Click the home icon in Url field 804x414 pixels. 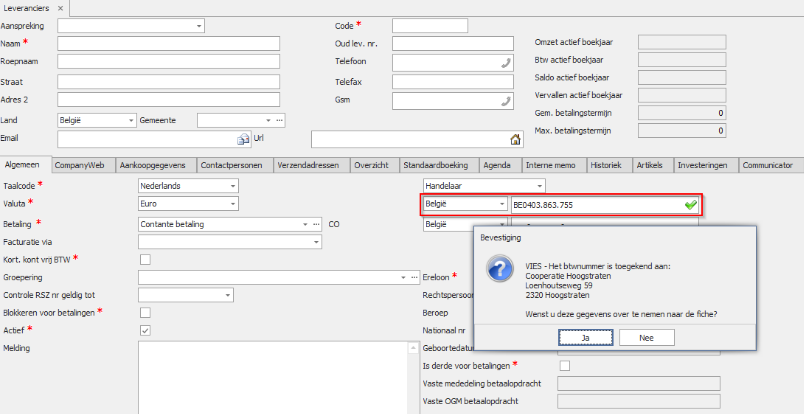coord(515,139)
